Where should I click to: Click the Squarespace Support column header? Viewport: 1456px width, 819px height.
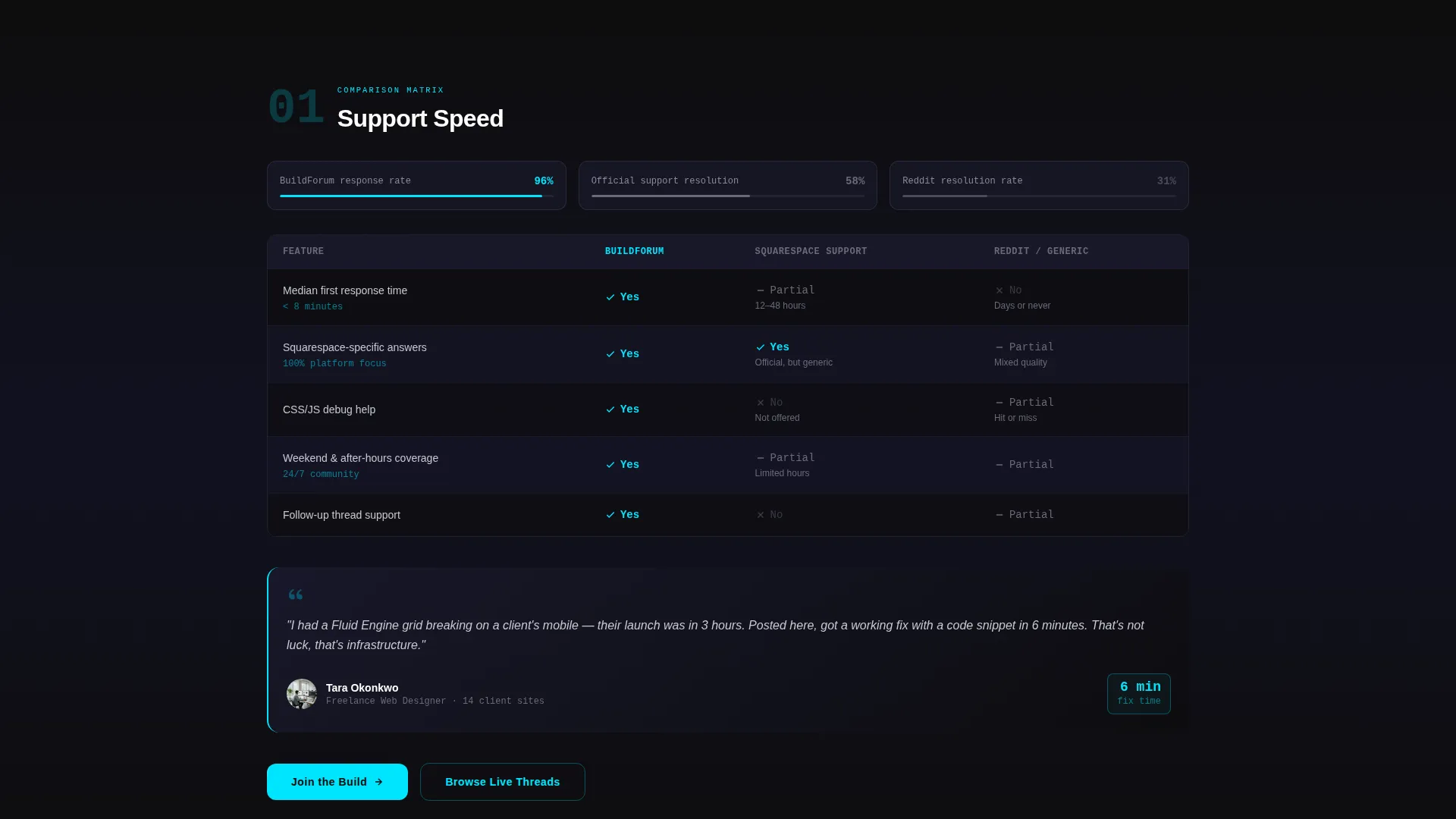coord(811,251)
